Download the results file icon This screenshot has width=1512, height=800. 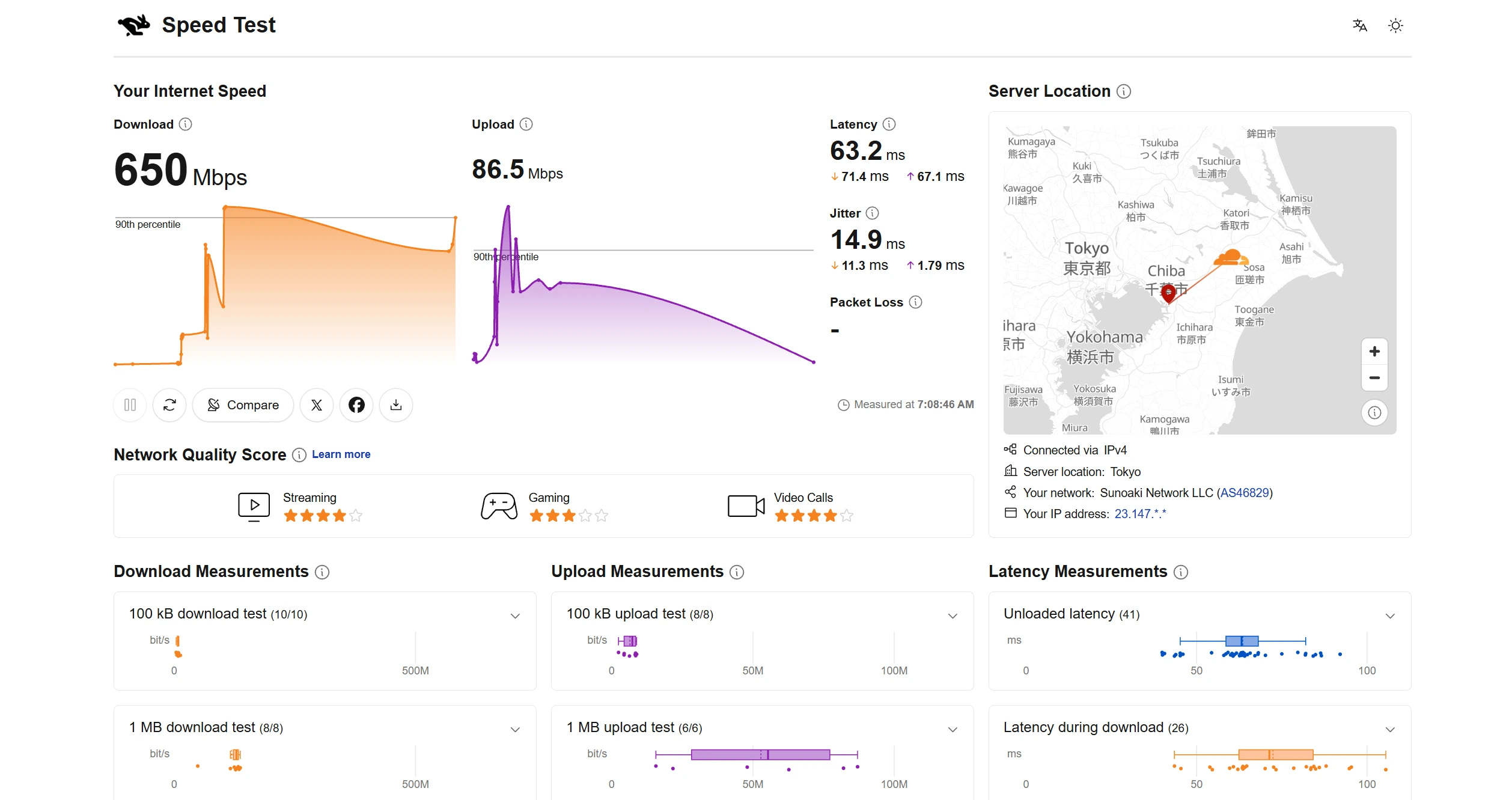tap(396, 405)
